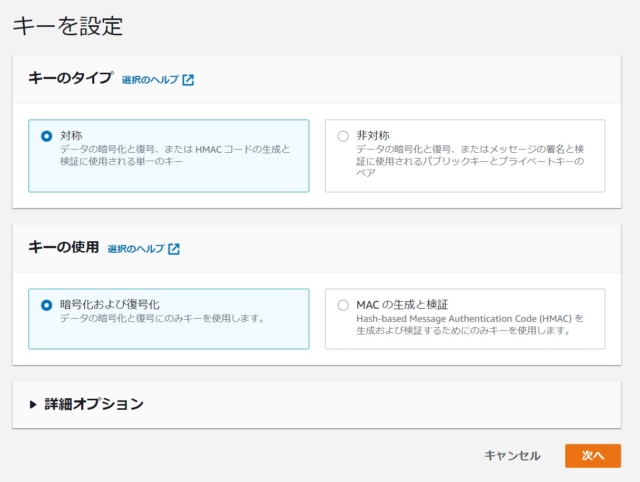
Task: Click the 非対称 option description text
Action: coord(470,161)
